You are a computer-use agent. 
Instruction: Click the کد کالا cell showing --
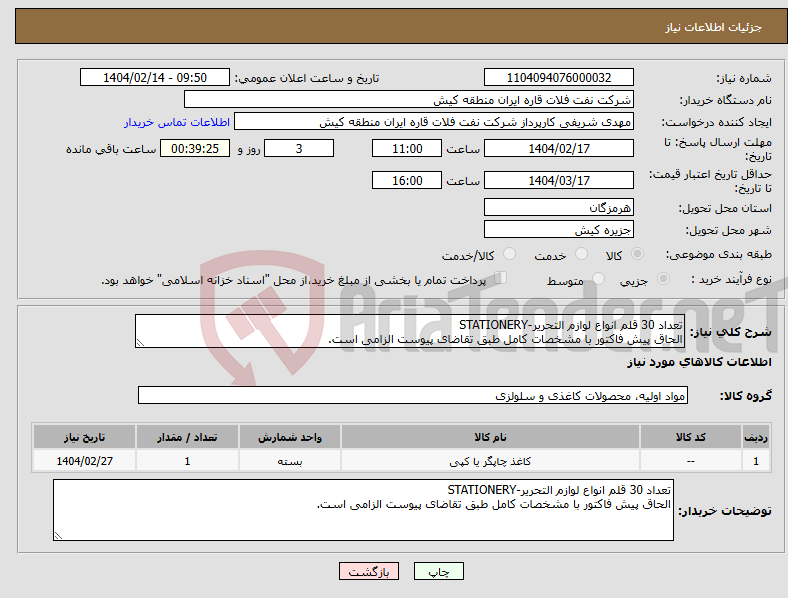tap(691, 461)
